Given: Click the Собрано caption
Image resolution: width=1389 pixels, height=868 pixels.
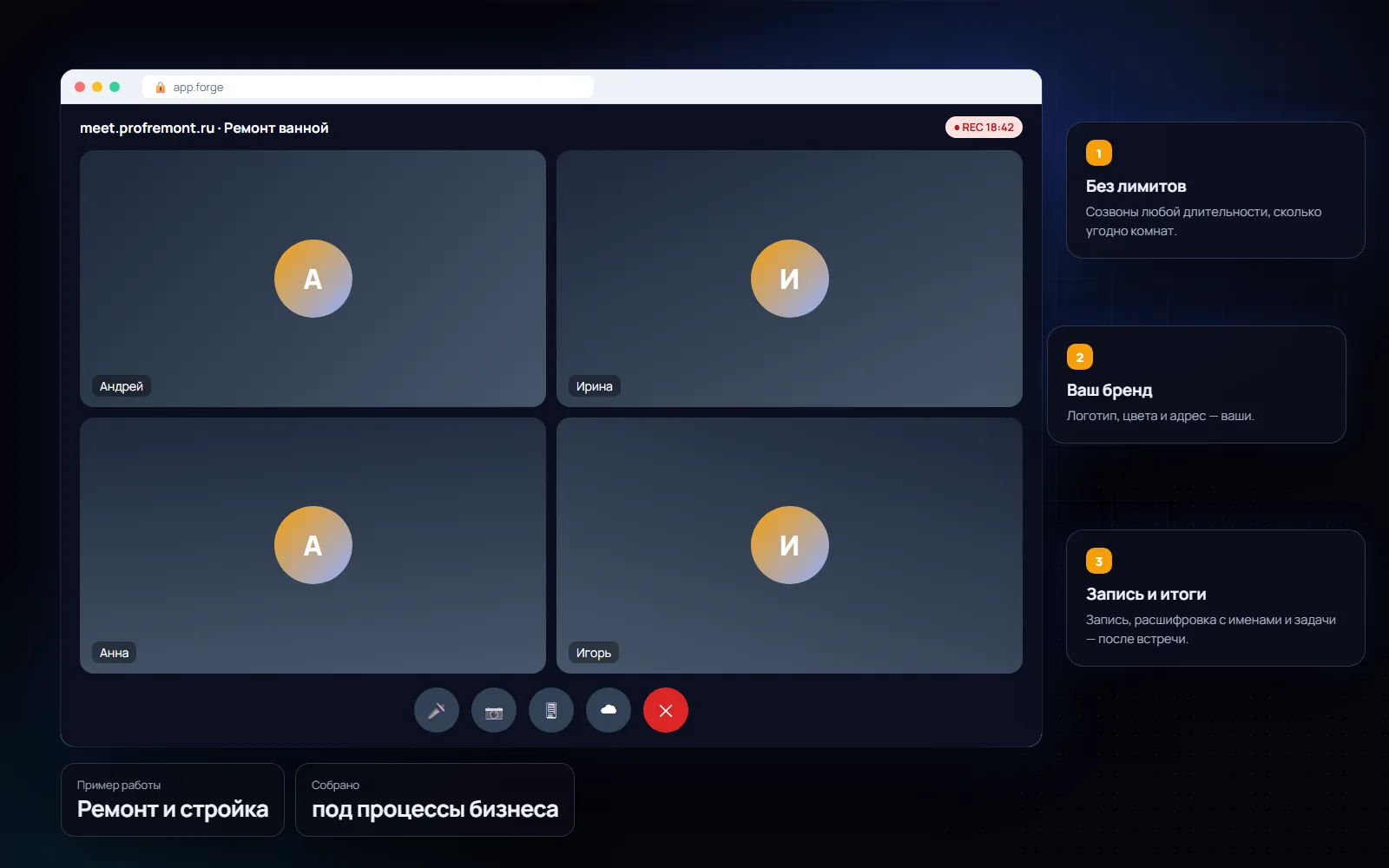Looking at the screenshot, I should click(x=335, y=785).
